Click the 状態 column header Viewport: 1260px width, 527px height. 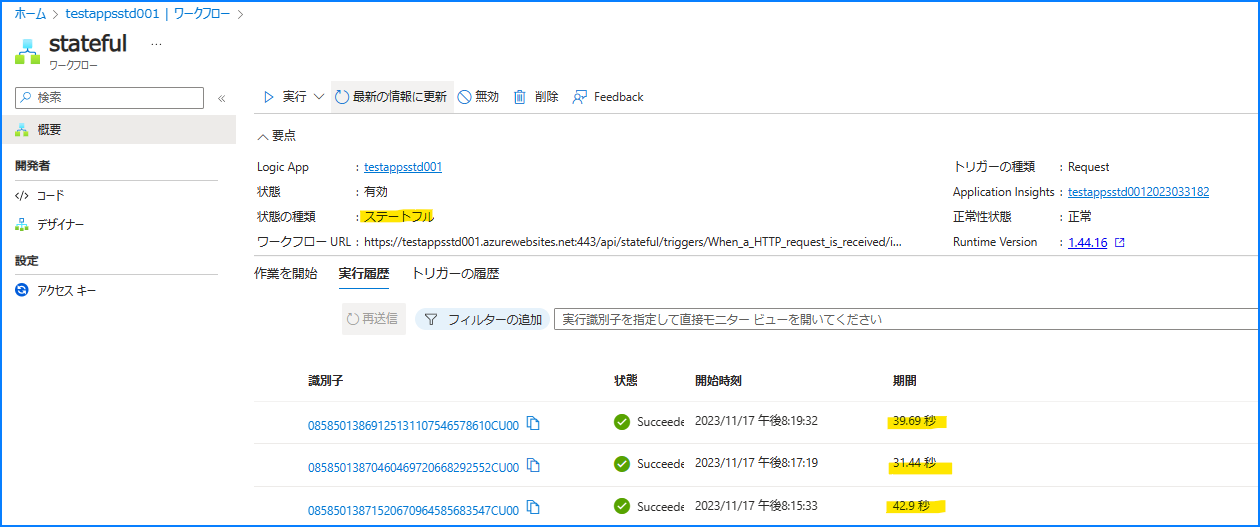tap(626, 381)
